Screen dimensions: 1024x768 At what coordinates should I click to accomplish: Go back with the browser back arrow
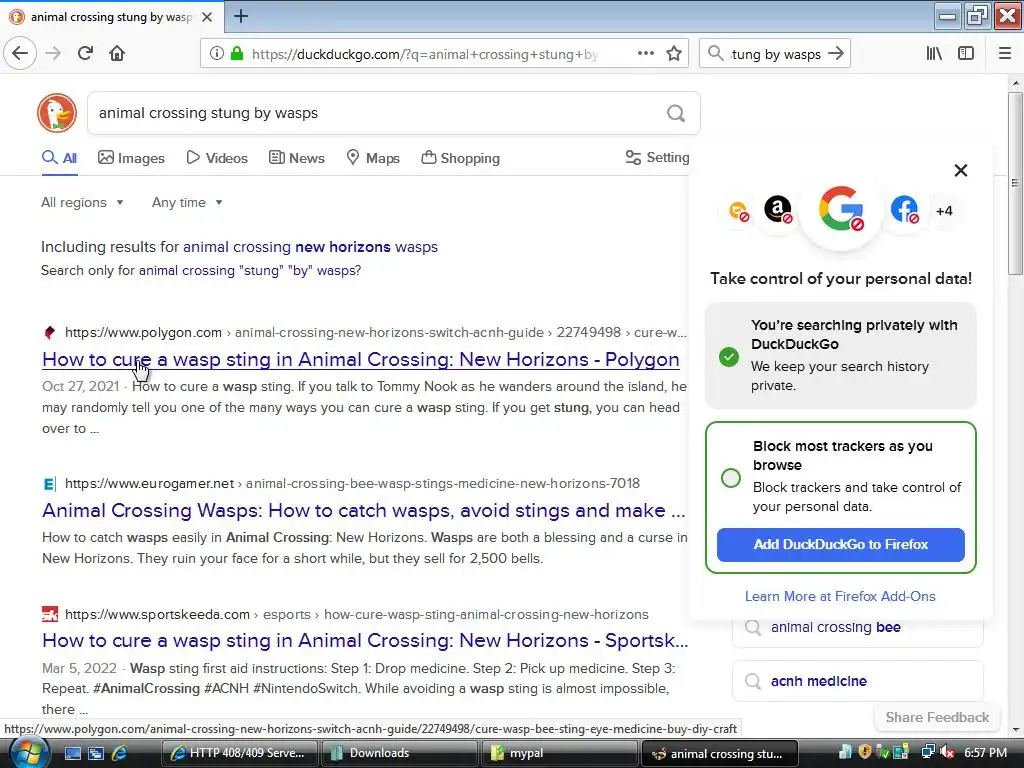point(20,53)
